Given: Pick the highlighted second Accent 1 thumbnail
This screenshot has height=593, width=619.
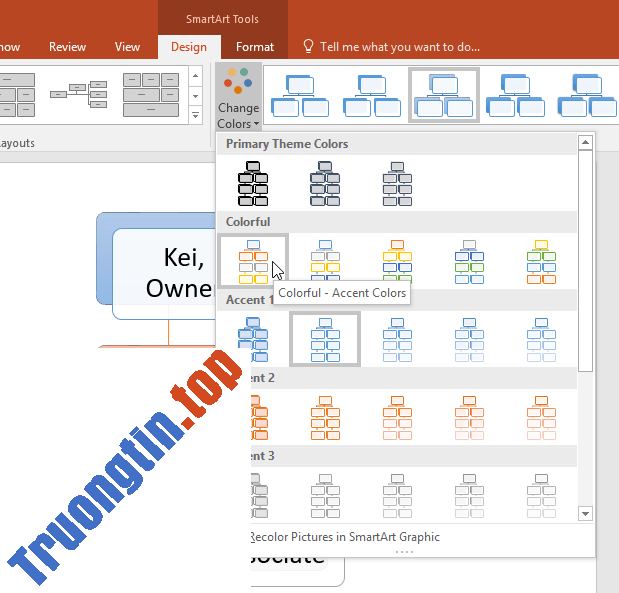Looking at the screenshot, I should 325,339.
